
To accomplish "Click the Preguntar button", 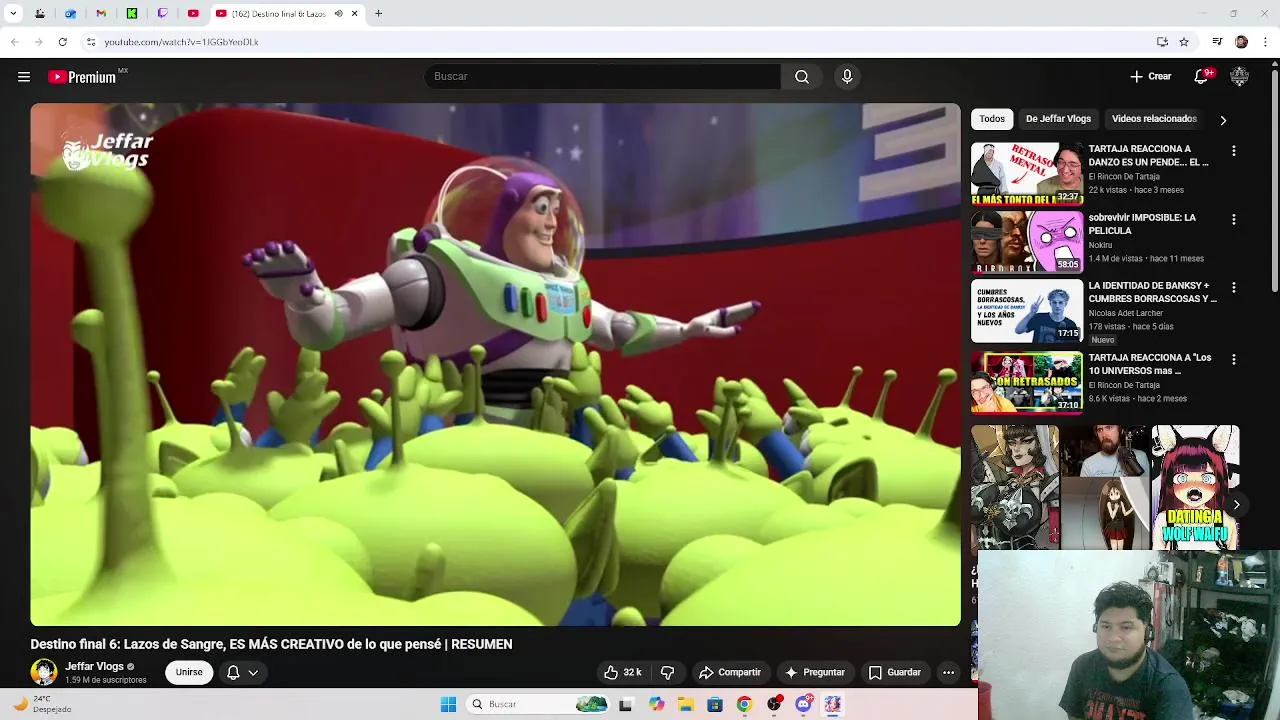I will pyautogui.click(x=815, y=672).
